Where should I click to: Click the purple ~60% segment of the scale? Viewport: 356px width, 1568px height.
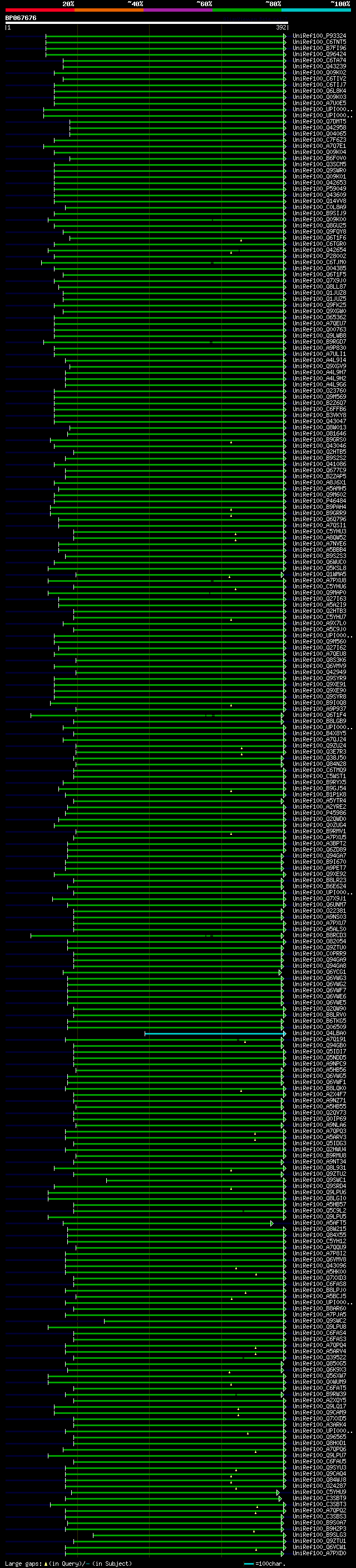[179, 10]
